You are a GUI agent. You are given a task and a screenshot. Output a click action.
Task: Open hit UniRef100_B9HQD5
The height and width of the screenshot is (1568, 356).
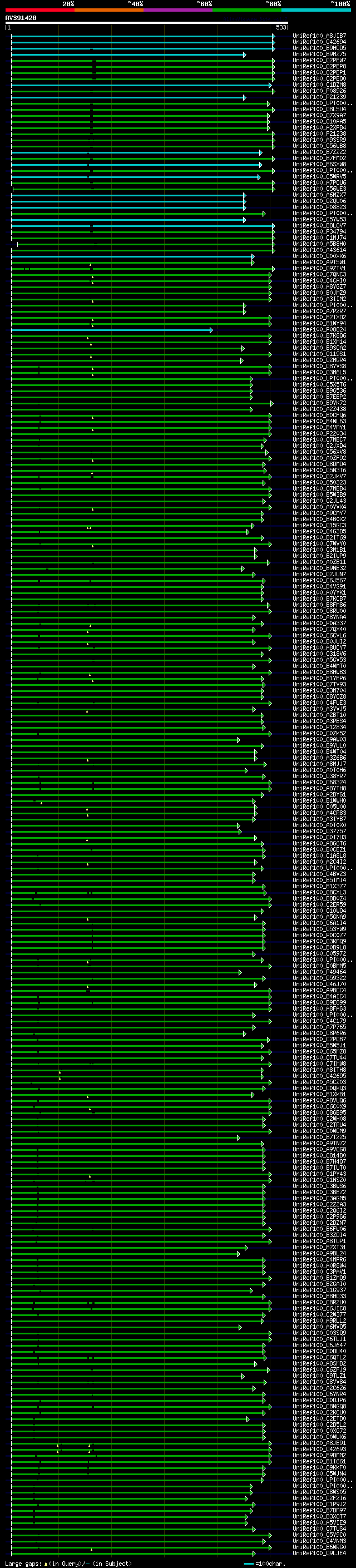[x=319, y=48]
